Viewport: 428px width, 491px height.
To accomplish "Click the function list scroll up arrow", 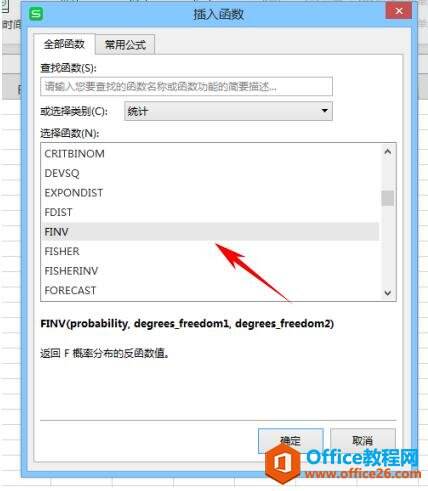I will 387,152.
